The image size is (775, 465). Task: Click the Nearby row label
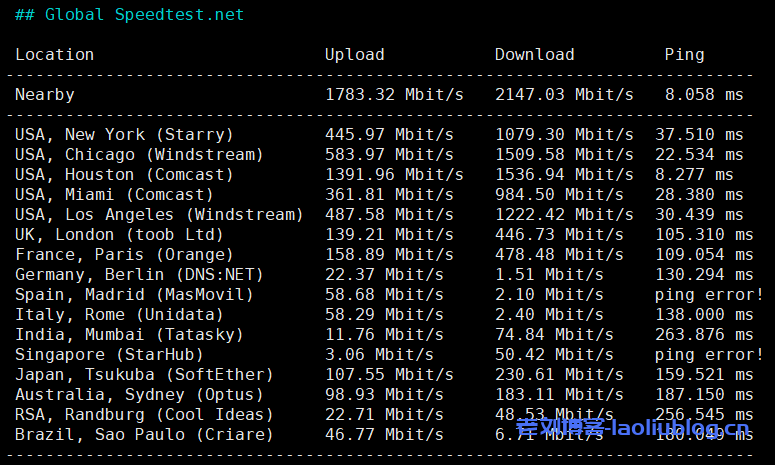[44, 95]
